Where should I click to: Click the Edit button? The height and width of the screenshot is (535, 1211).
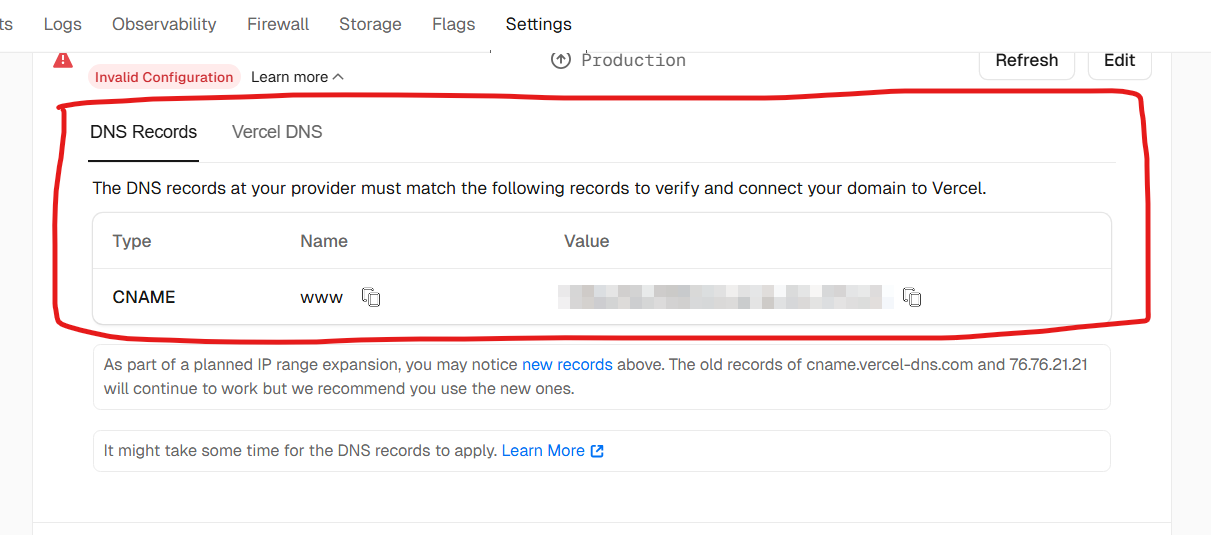coord(1119,60)
